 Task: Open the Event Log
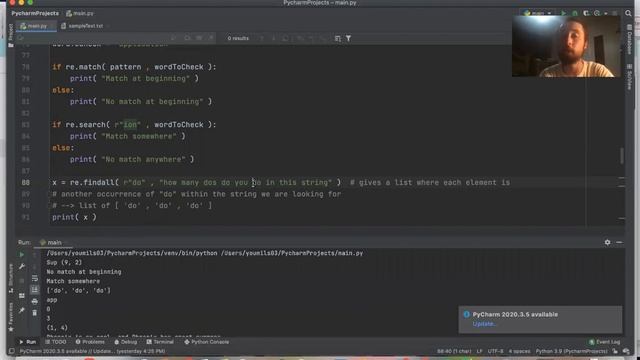[x=604, y=342]
